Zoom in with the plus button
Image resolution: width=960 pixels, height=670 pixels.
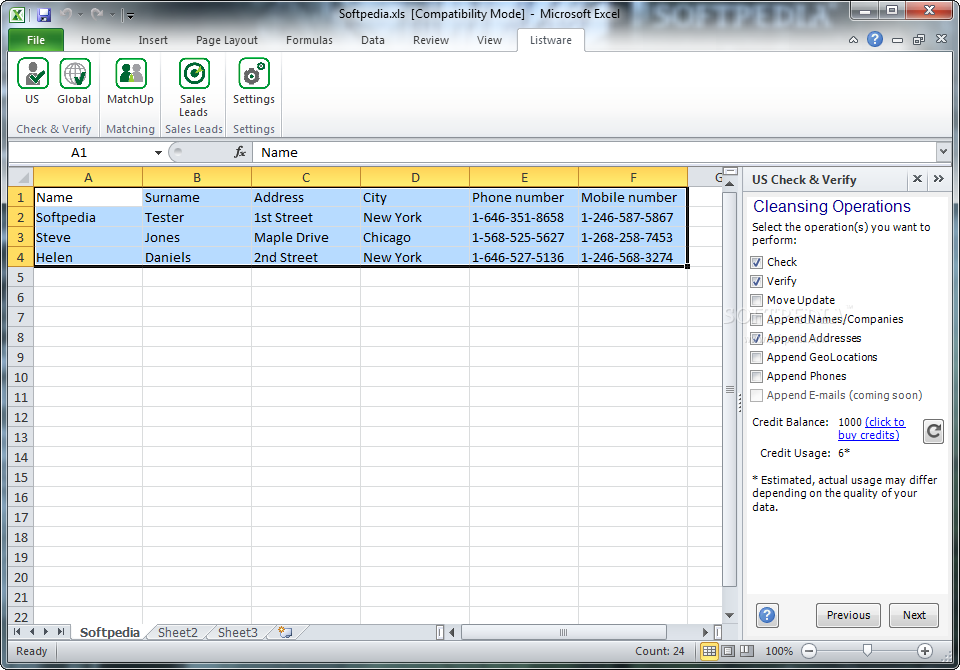[924, 651]
